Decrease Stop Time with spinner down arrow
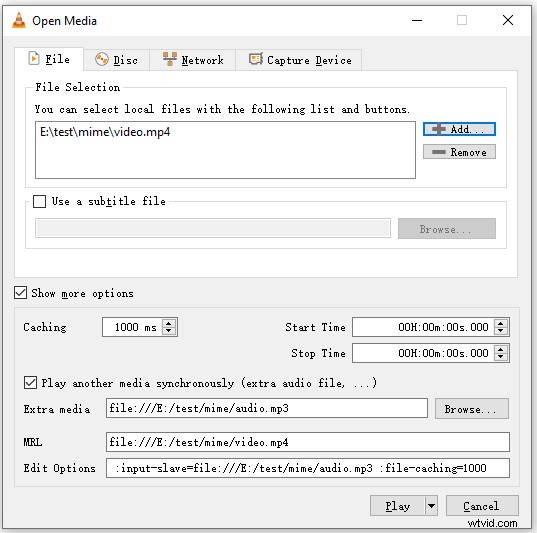The height and width of the screenshot is (533, 537). pos(501,357)
